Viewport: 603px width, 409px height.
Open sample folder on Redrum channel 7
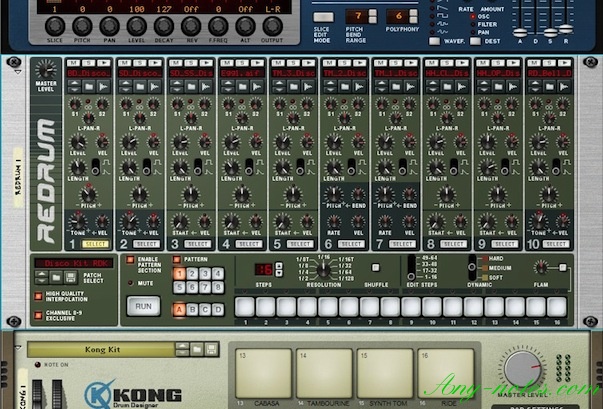(x=396, y=87)
